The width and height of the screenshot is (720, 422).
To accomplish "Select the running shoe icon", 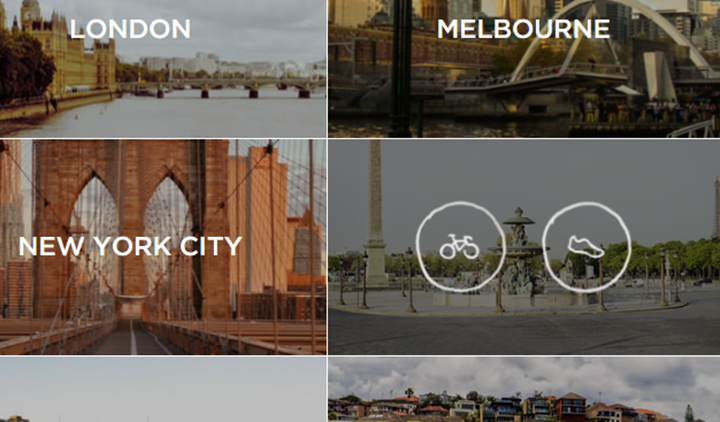I will click(x=586, y=247).
